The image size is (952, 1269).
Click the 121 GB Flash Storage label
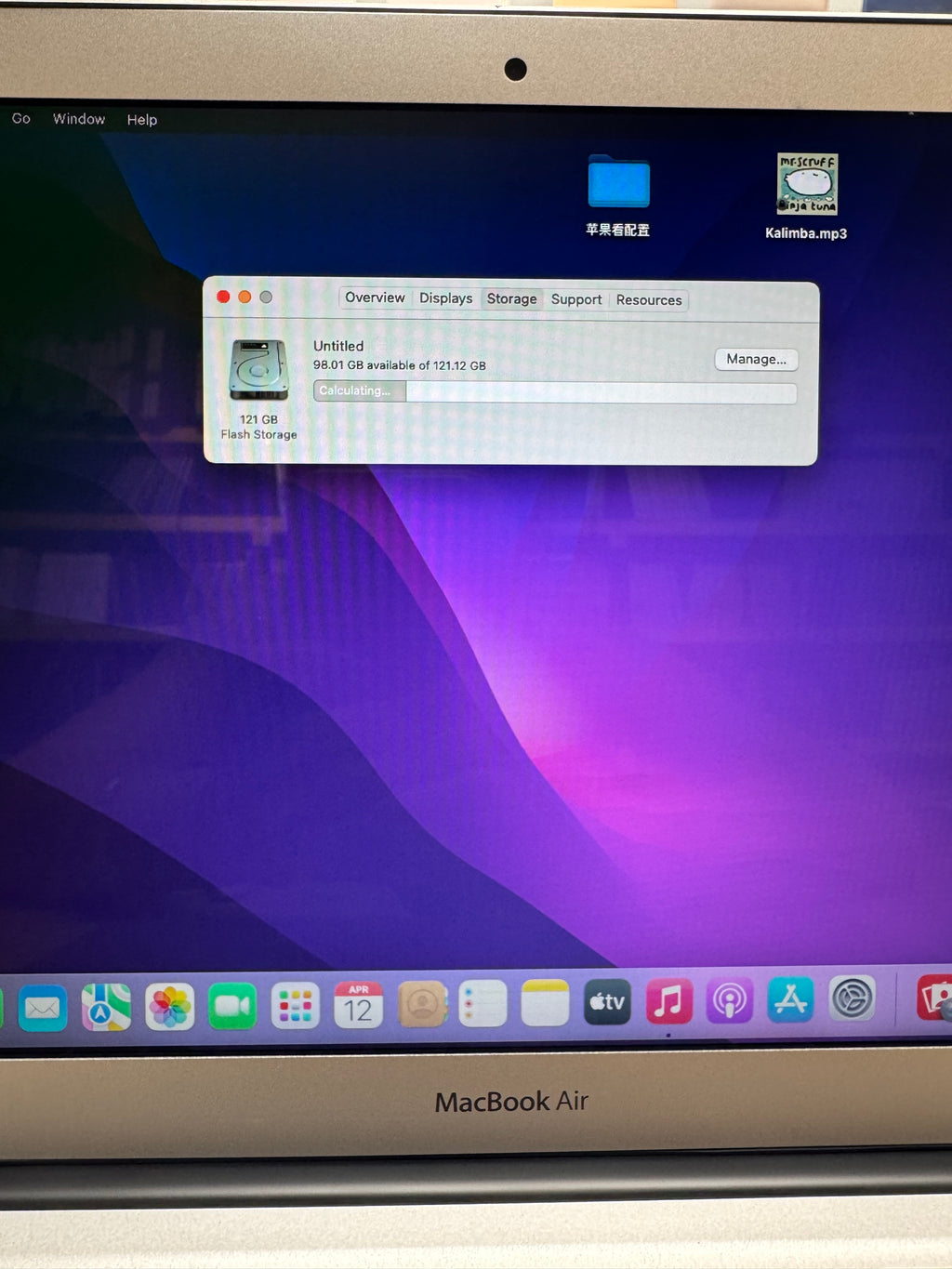[x=258, y=427]
